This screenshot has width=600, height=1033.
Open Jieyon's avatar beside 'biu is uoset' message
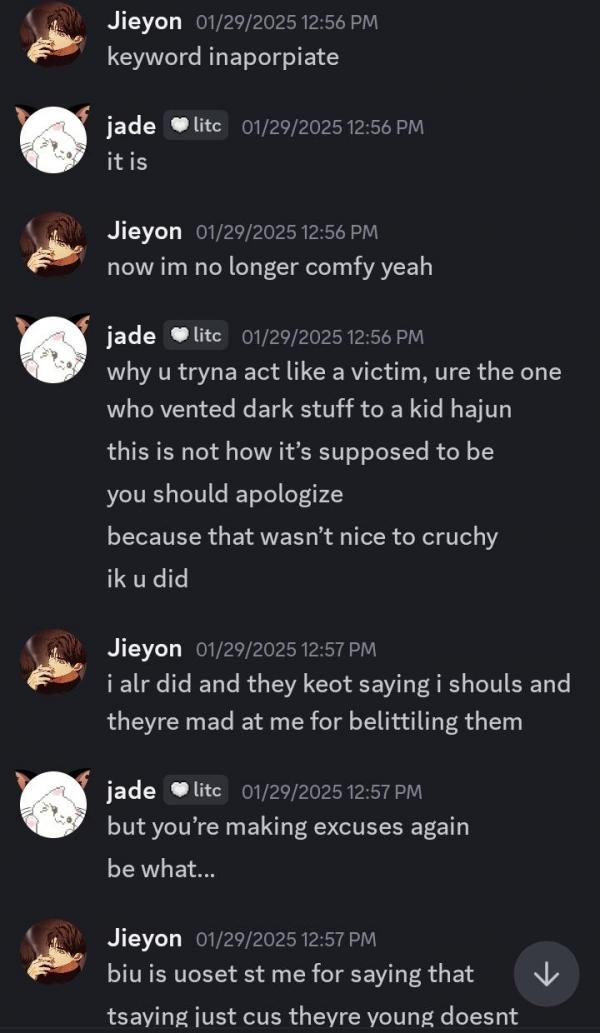click(53, 951)
